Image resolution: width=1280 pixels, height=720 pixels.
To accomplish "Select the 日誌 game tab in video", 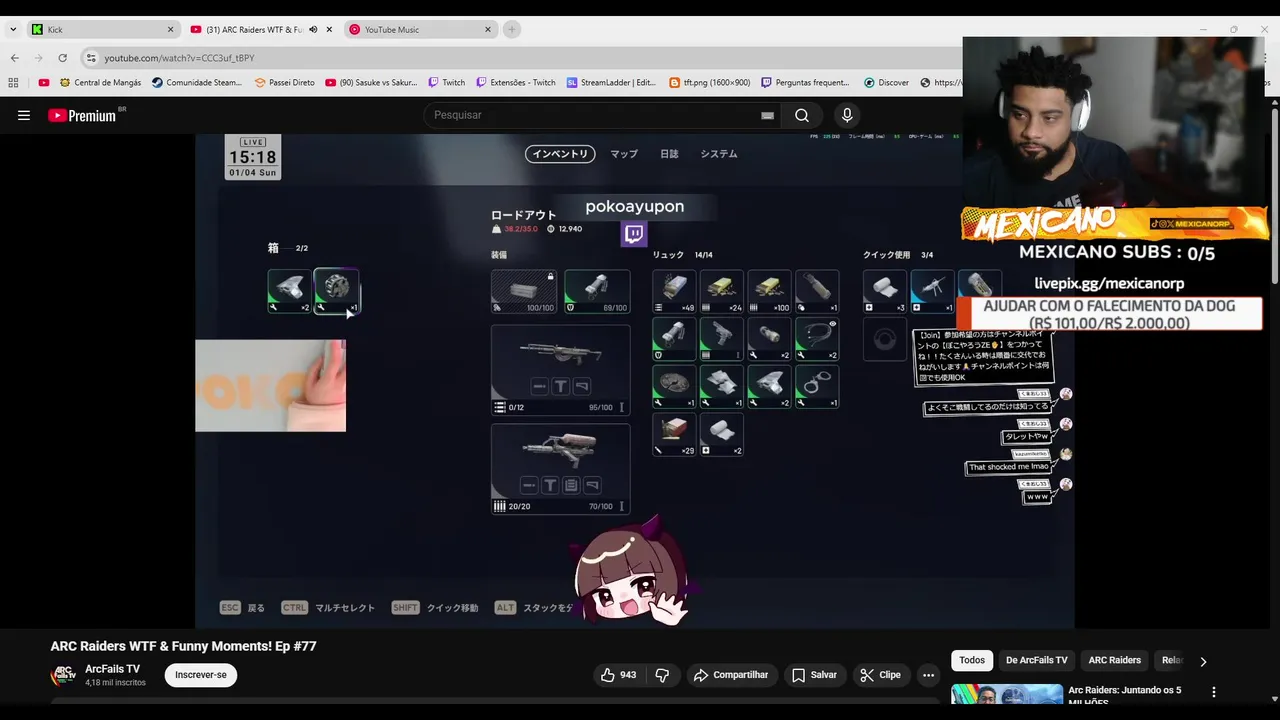I will click(x=669, y=154).
